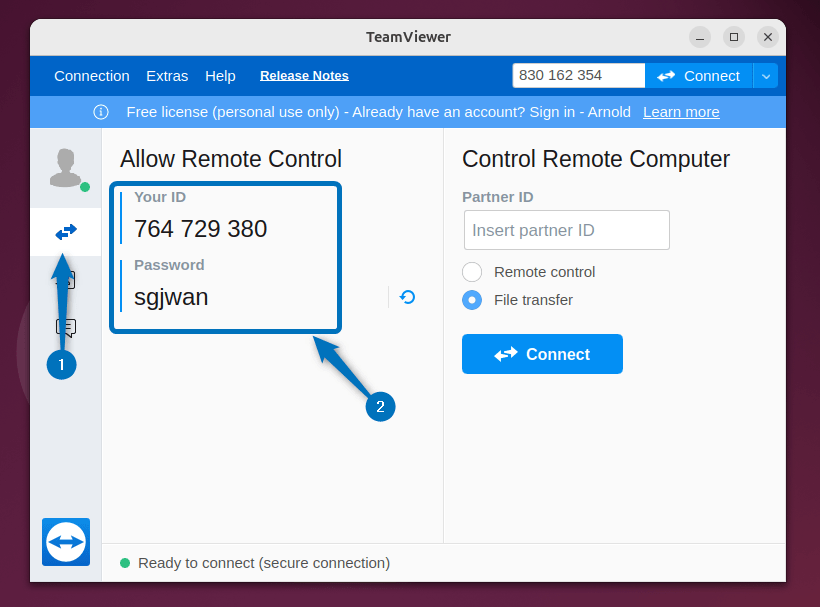Viewport: 820px width, 607px height.
Task: Open the Extras menu
Action: [x=166, y=76]
